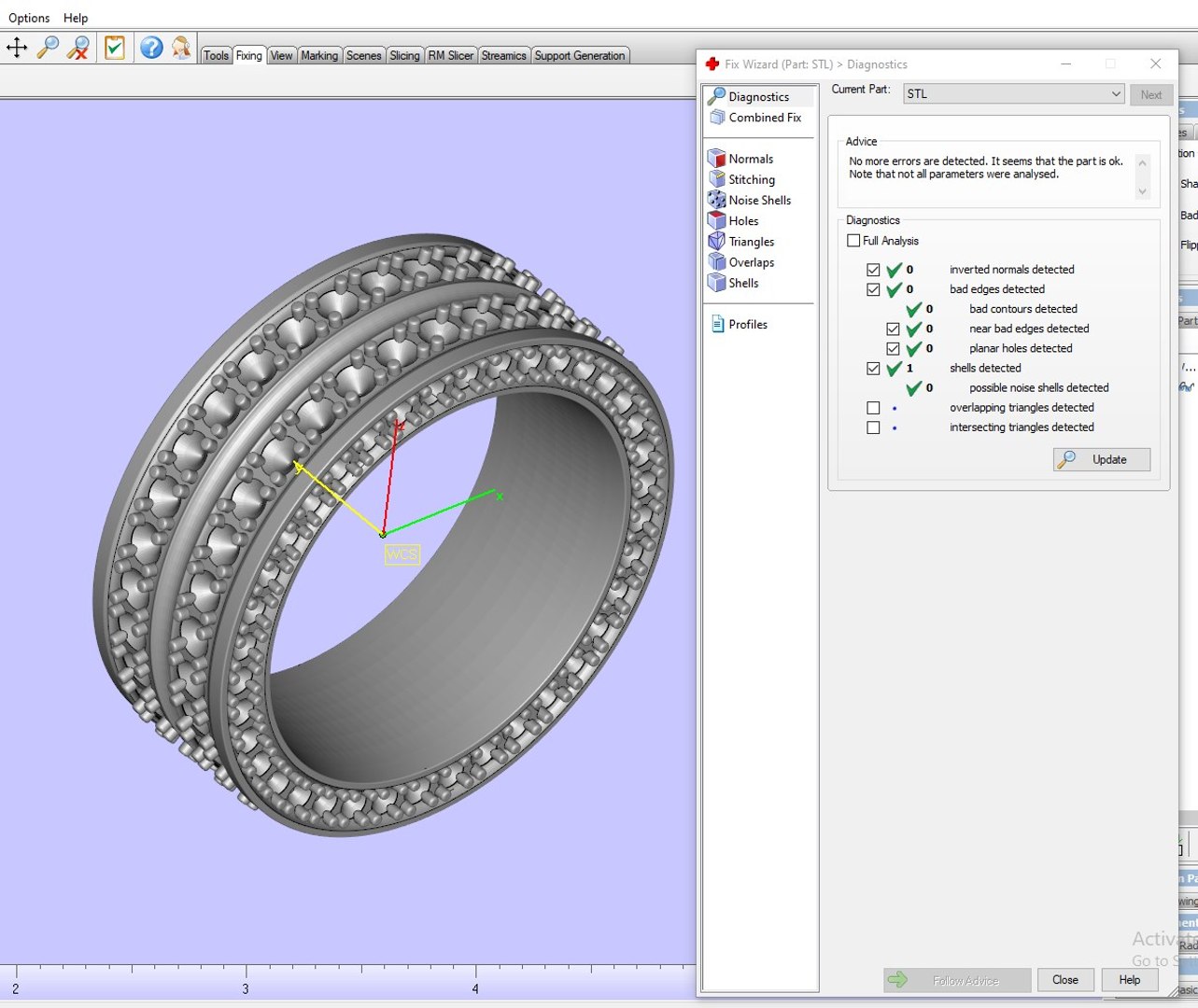The height and width of the screenshot is (1008, 1198).
Task: Open the Stitching fixing page
Action: pyautogui.click(x=742, y=179)
